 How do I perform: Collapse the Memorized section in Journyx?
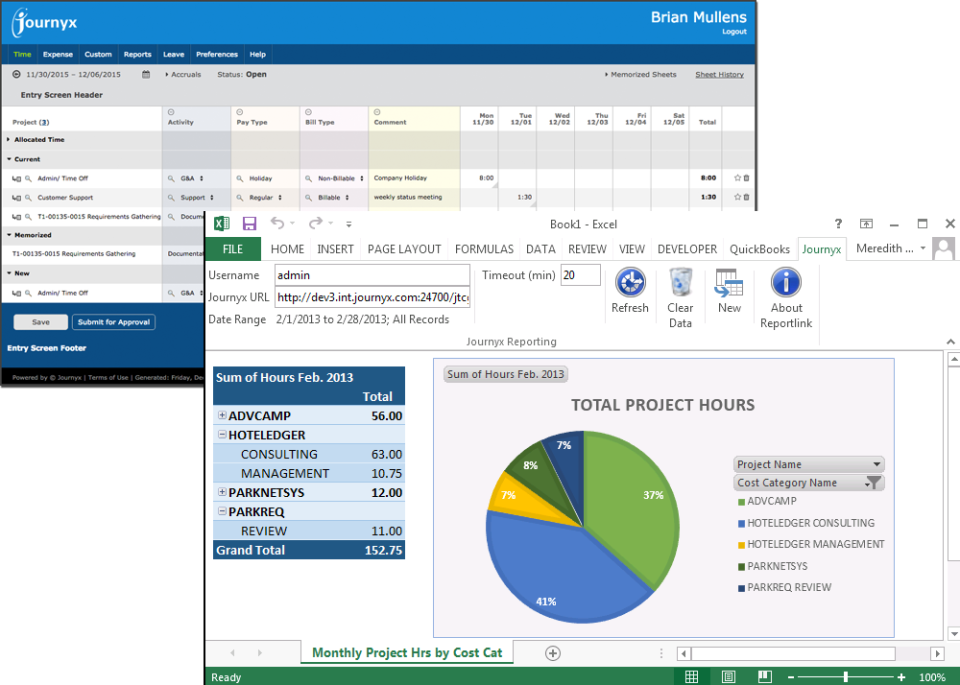(9, 235)
